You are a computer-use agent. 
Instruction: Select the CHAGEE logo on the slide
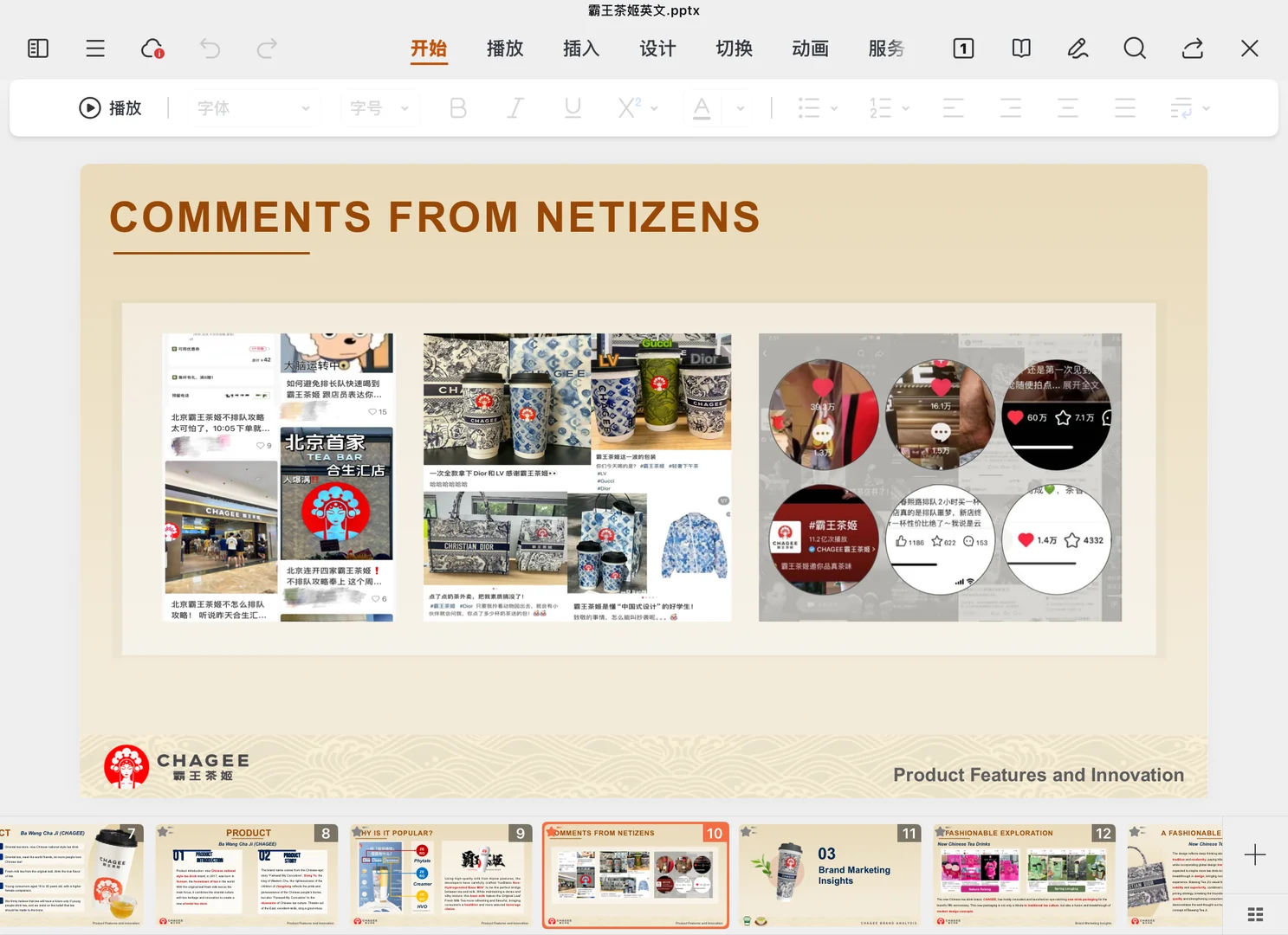click(177, 766)
